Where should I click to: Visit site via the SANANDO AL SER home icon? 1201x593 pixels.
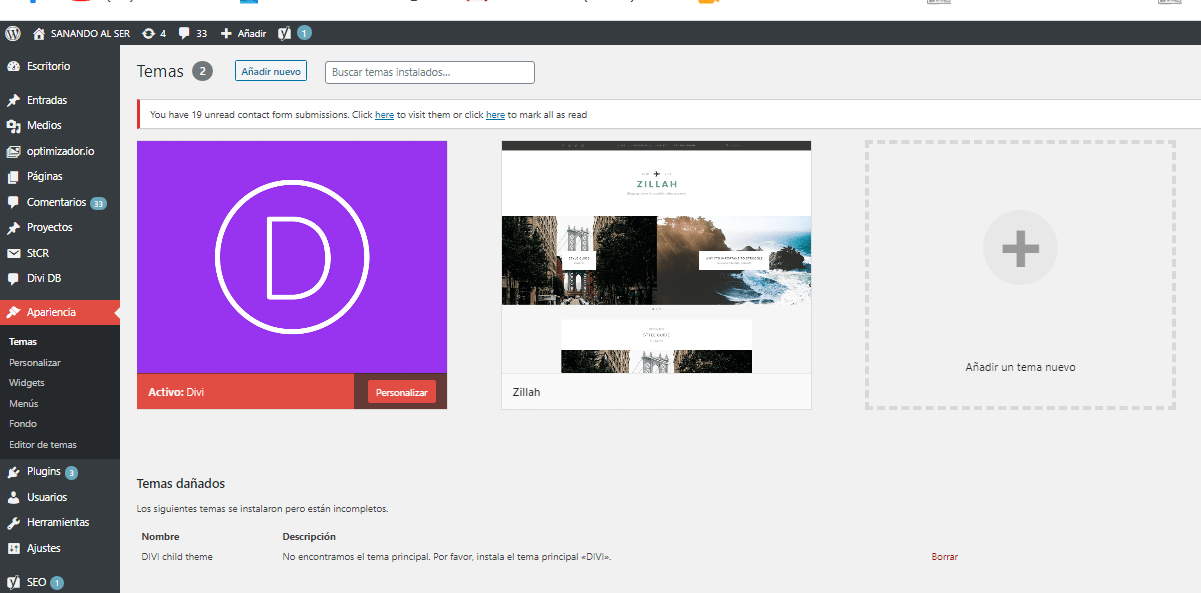(x=39, y=33)
